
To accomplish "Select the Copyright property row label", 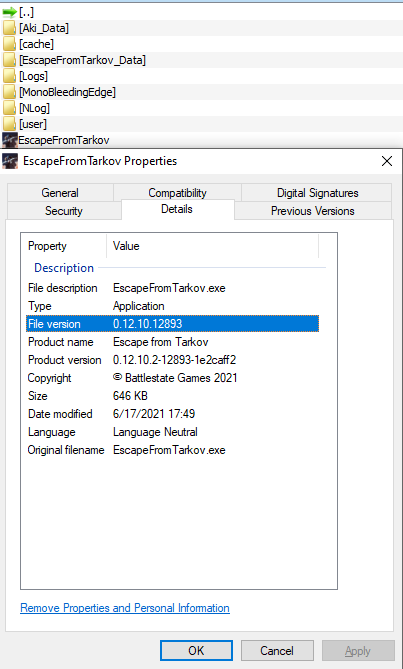I will (49, 378).
